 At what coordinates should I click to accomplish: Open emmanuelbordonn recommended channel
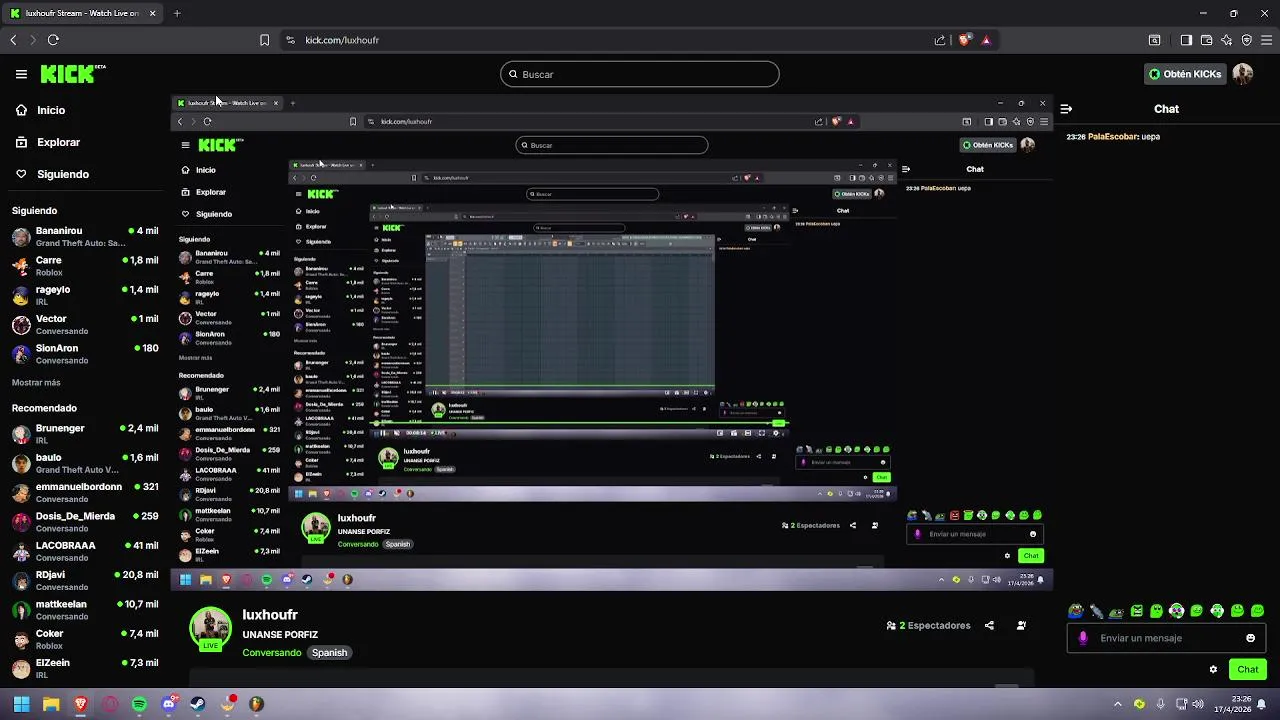(x=84, y=493)
